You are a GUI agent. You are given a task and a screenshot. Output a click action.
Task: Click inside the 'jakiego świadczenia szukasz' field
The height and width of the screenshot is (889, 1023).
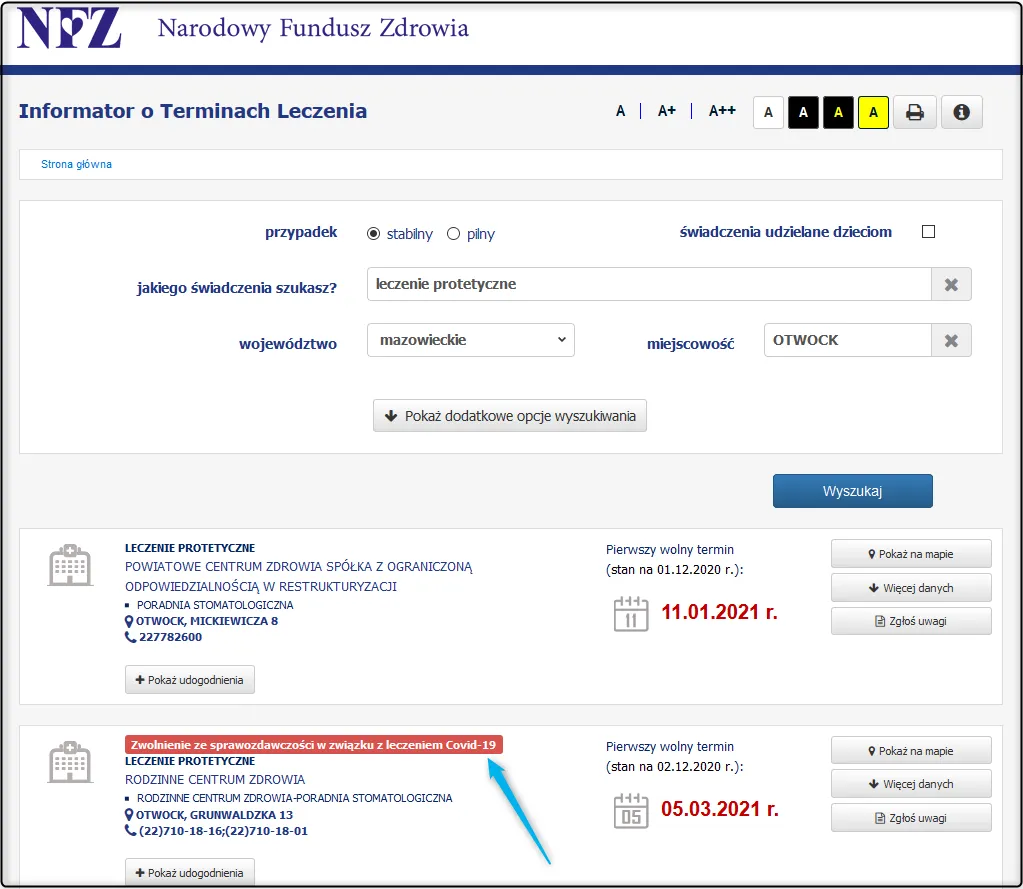click(650, 284)
